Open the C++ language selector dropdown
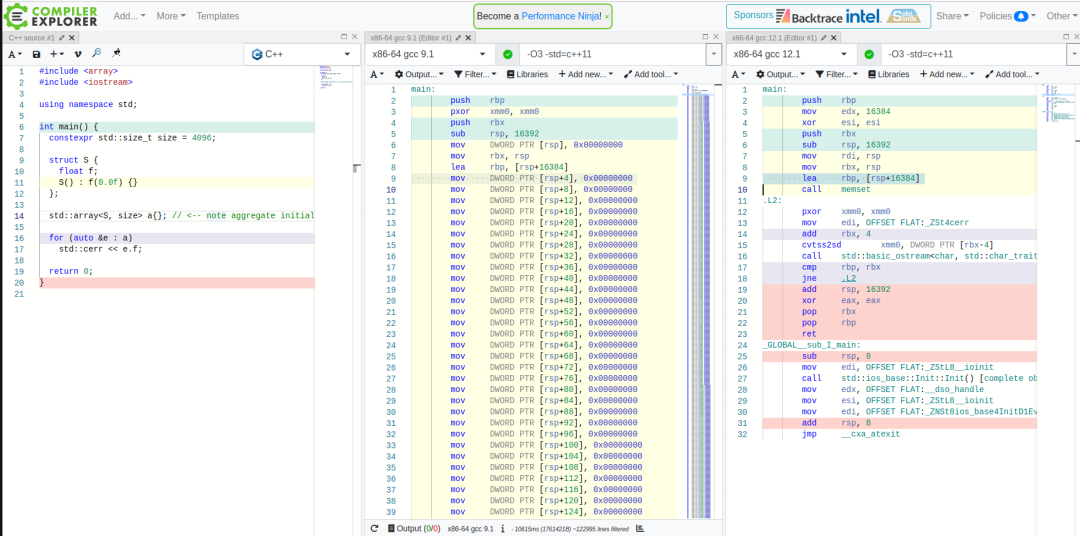This screenshot has width=1080, height=536. pos(301,54)
